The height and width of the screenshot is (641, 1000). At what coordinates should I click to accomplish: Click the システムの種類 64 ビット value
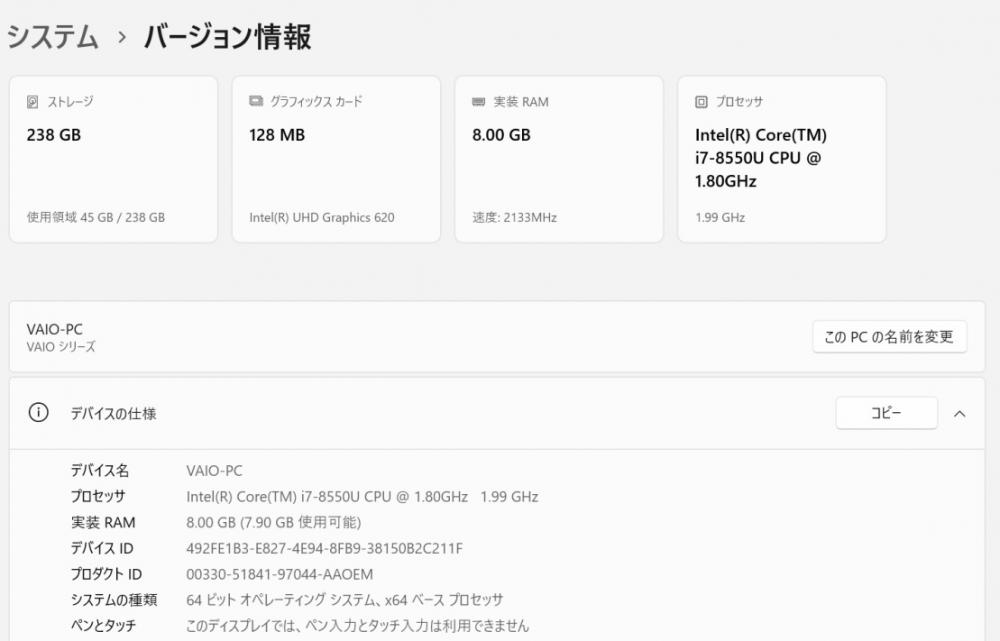344,600
